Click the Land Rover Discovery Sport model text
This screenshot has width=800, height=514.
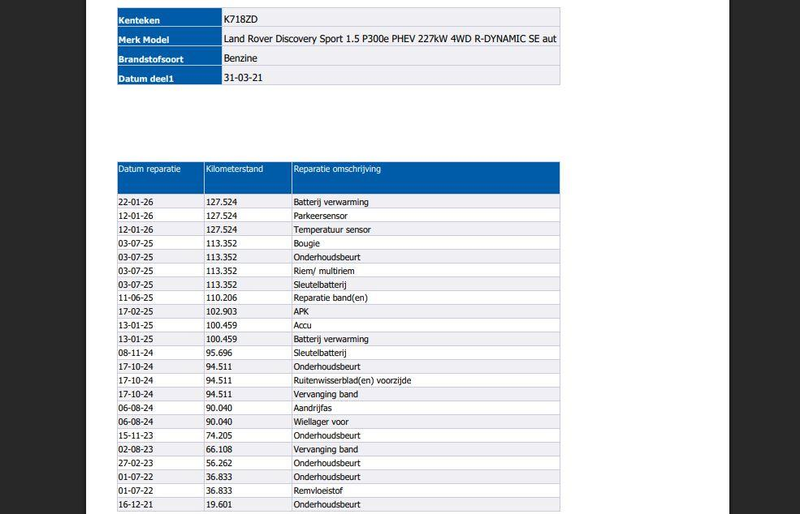point(390,39)
